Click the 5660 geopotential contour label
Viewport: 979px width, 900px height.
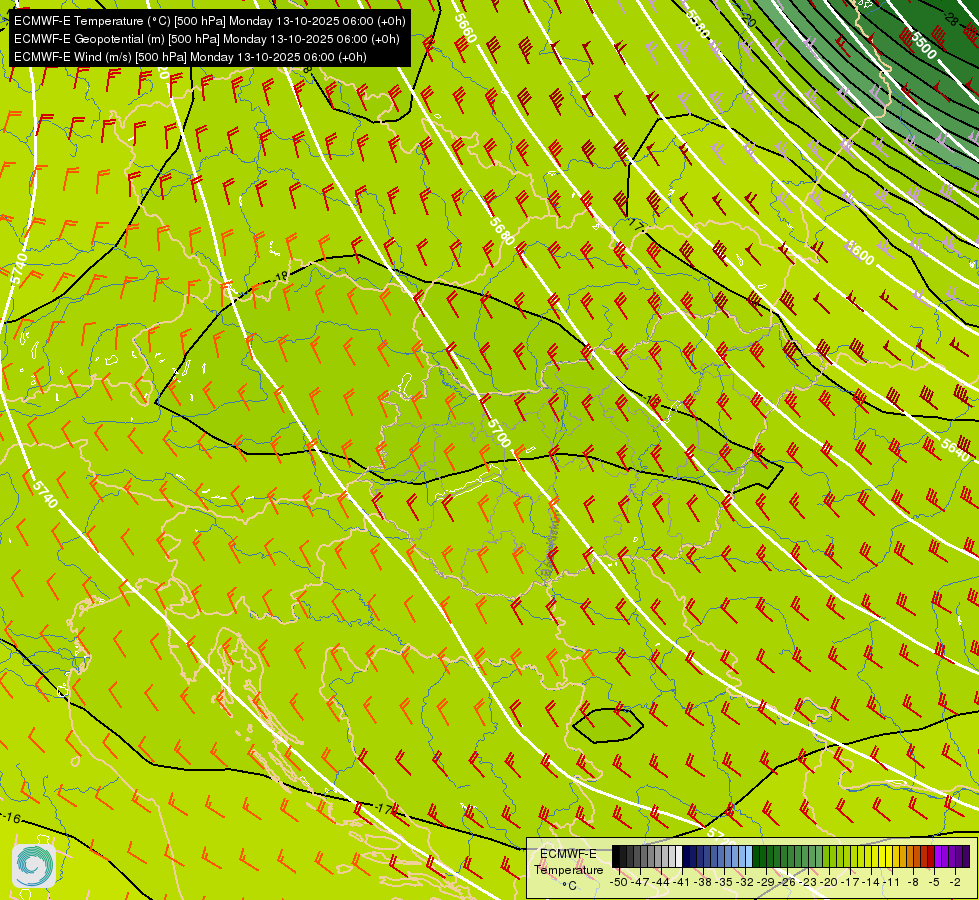coord(465,27)
